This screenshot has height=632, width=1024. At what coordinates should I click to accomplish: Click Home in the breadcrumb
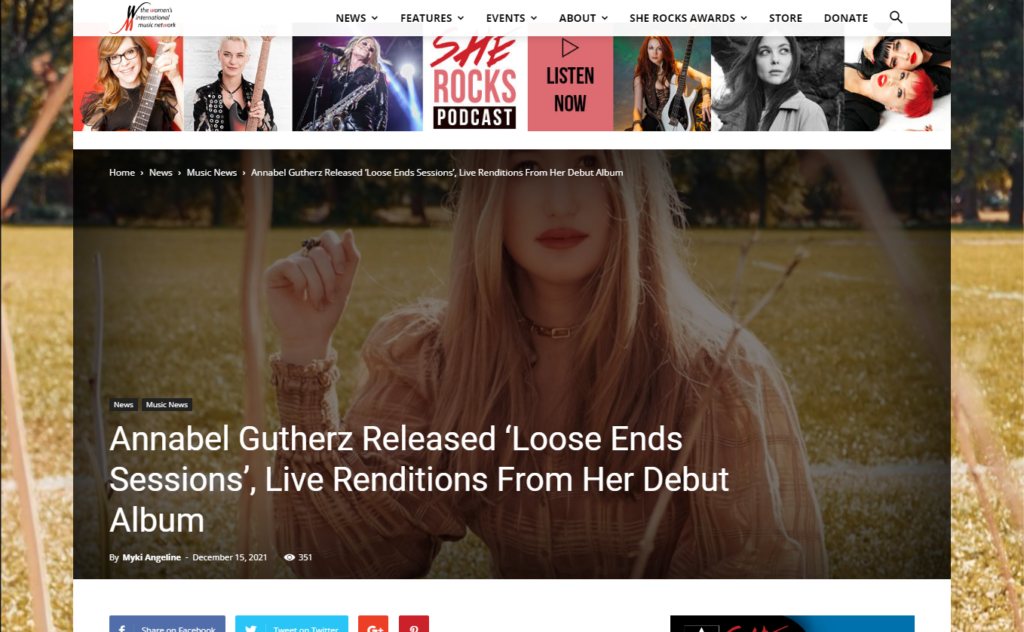pos(122,172)
